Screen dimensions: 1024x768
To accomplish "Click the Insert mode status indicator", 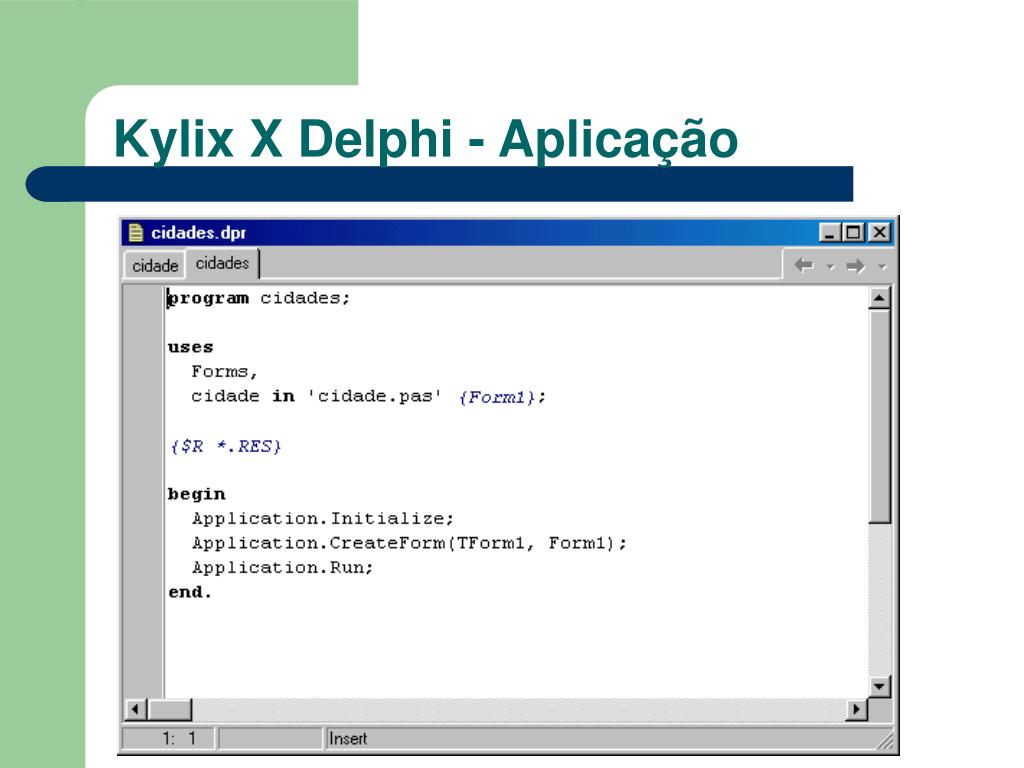I will (347, 739).
